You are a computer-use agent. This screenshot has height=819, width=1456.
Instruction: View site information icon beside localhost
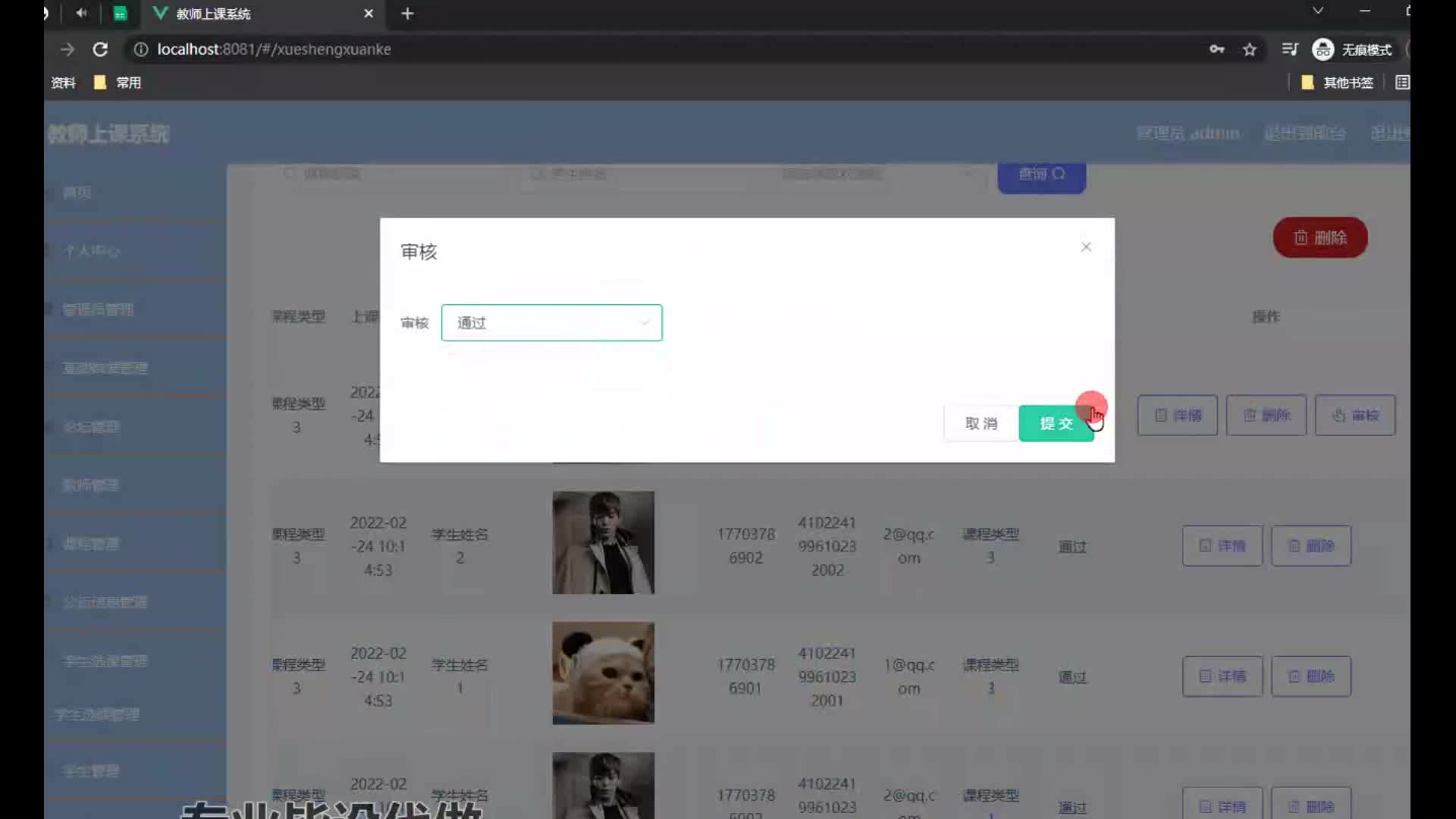140,49
